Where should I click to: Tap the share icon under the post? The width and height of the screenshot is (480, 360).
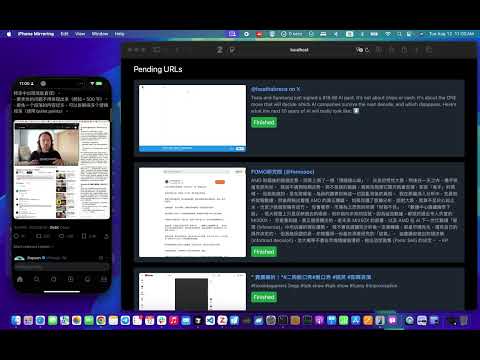click(106, 236)
